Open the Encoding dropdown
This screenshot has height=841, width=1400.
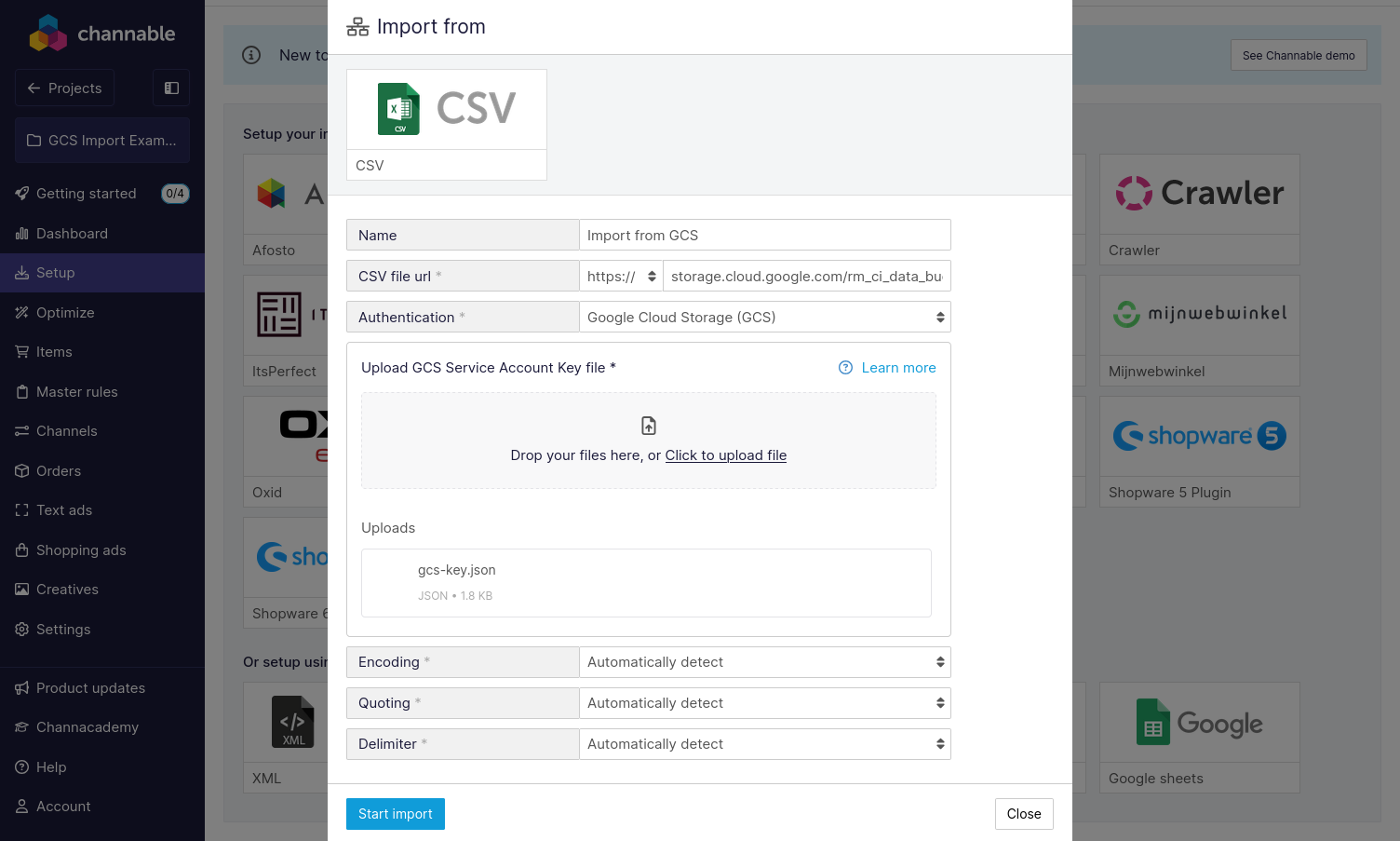click(764, 662)
